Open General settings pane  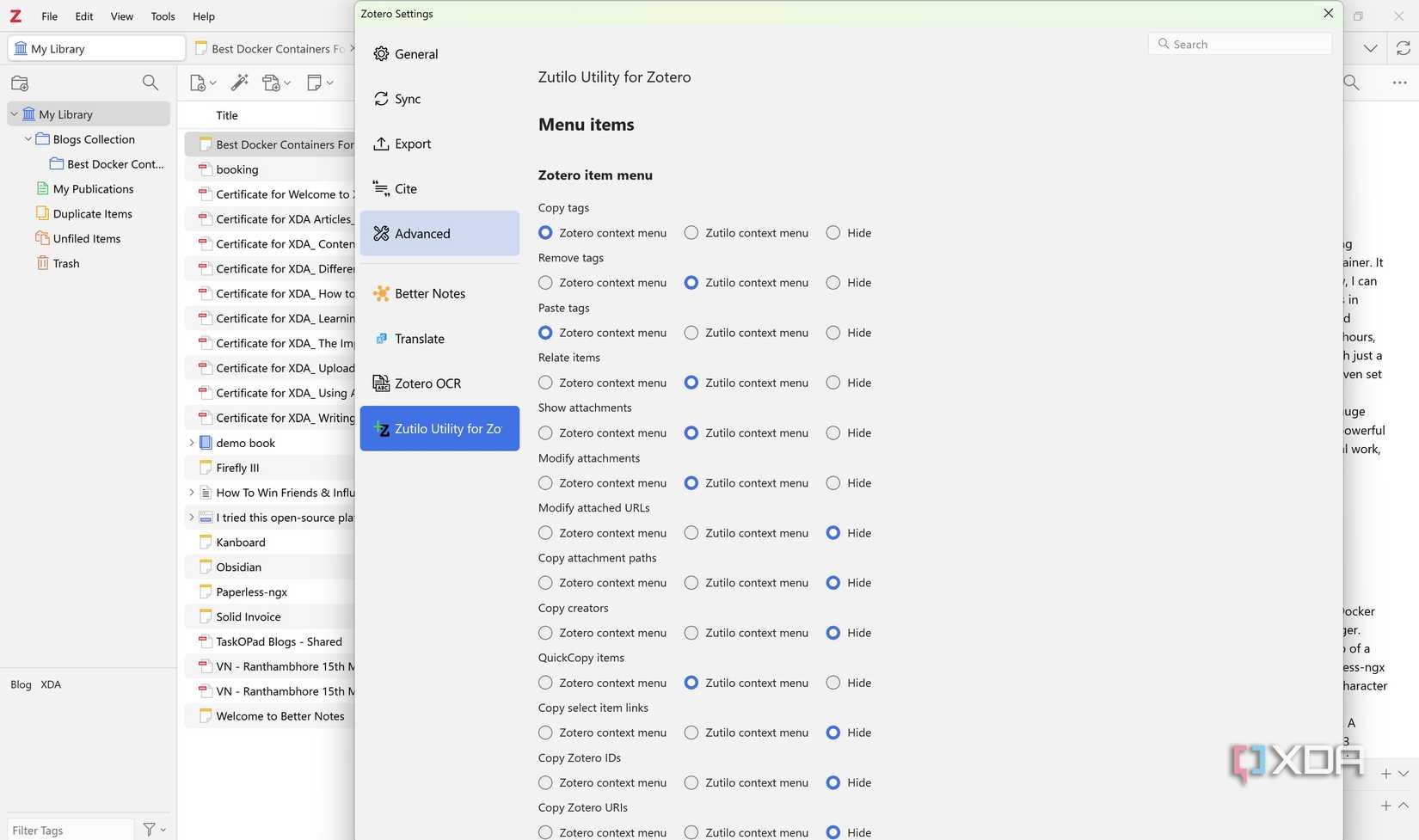click(x=439, y=54)
